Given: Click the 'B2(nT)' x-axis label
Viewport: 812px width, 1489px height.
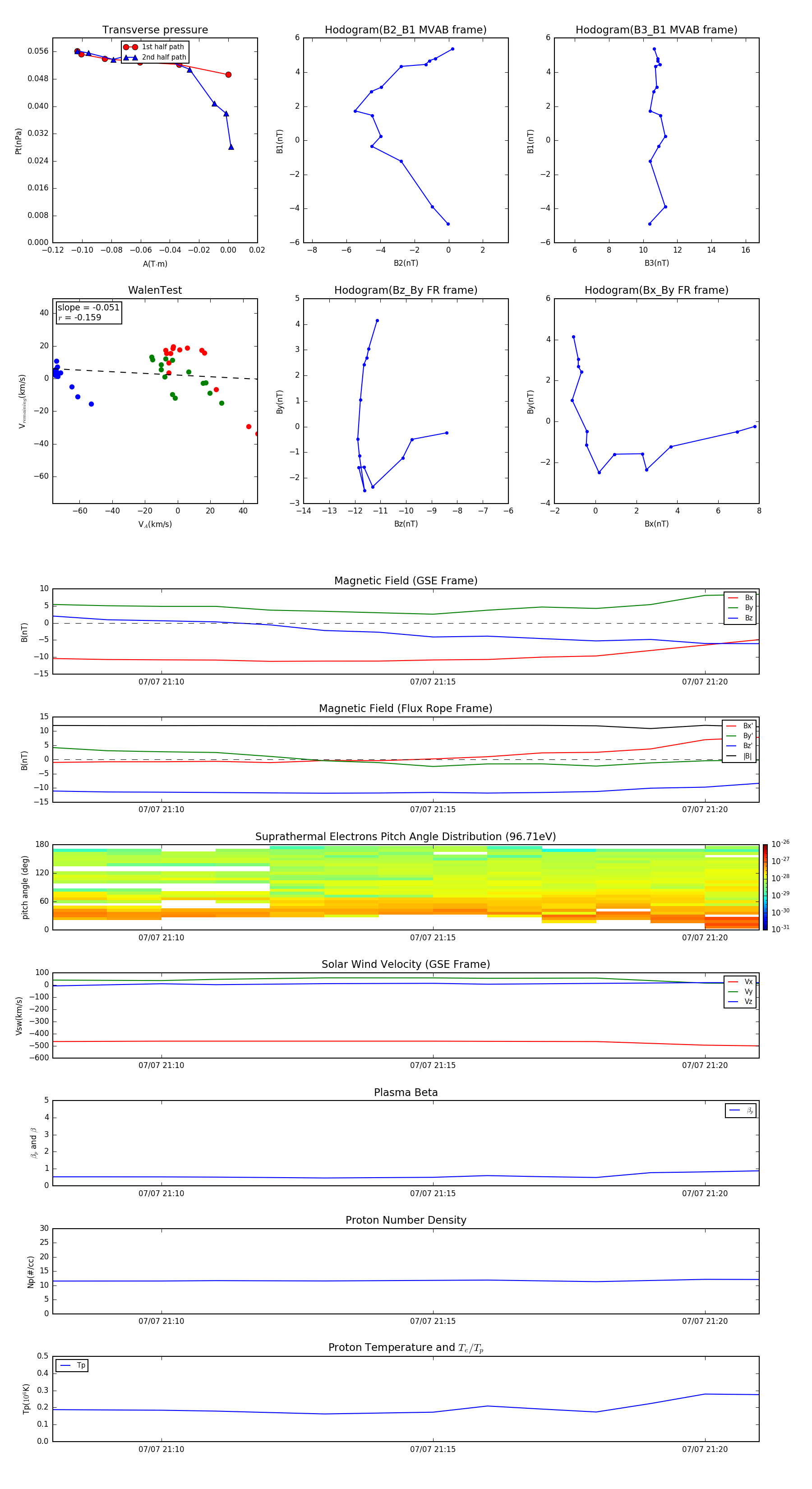Looking at the screenshot, I should coord(406,264).
